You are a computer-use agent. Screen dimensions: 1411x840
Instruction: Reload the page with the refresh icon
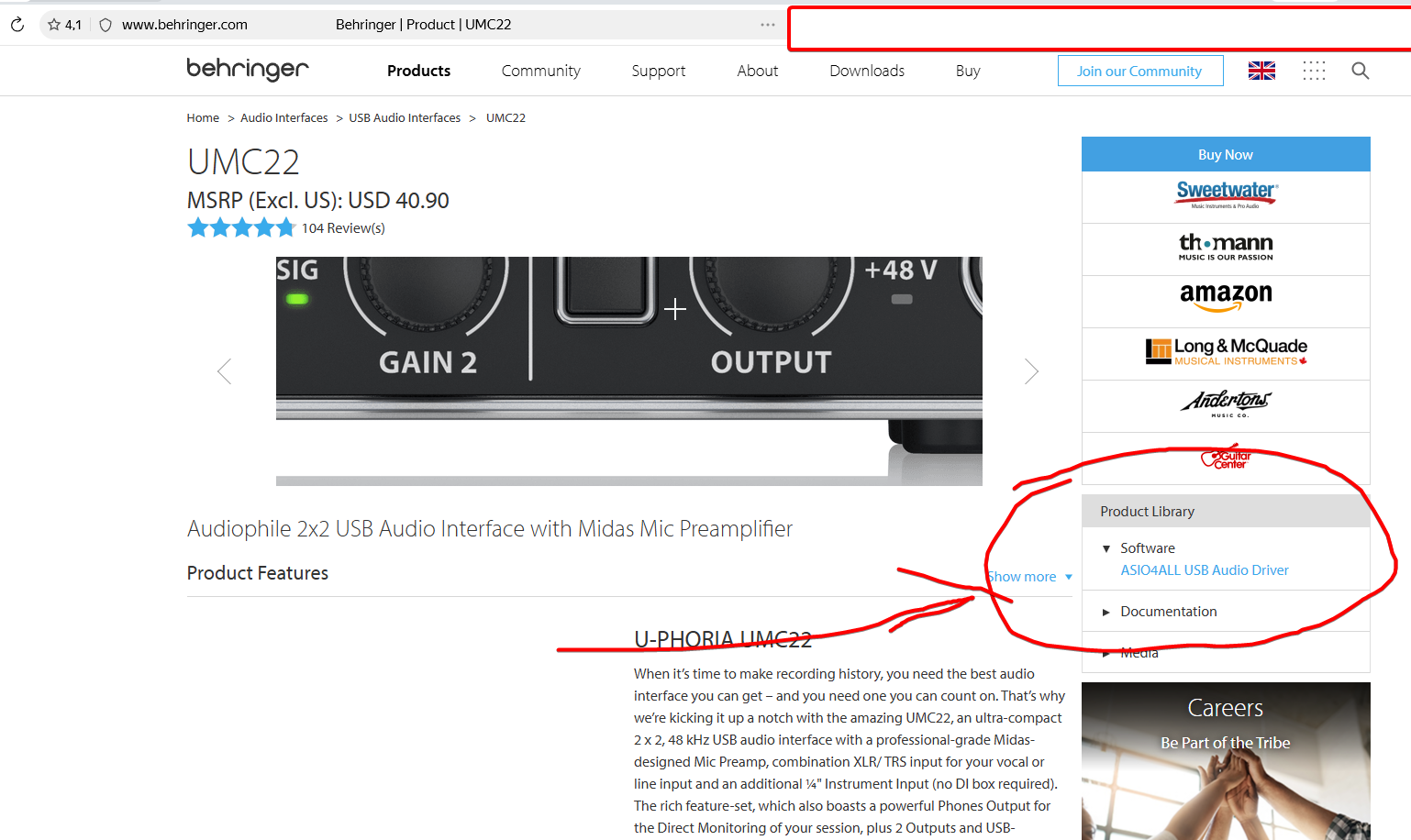coord(17,25)
